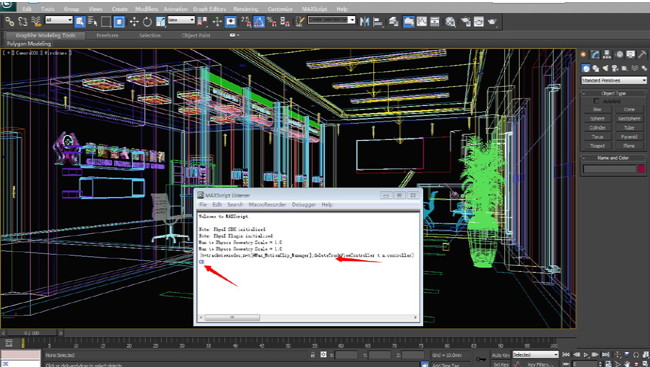Toggle Spinner Snap
This screenshot has height=367, width=650.
coord(285,22)
